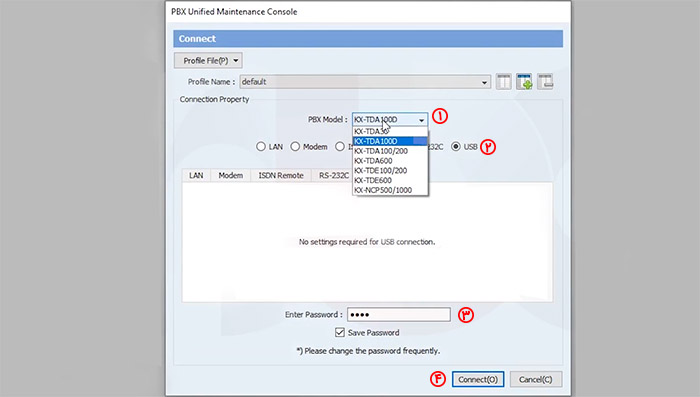Choose KX-NCP500/1000 model option

(390, 190)
